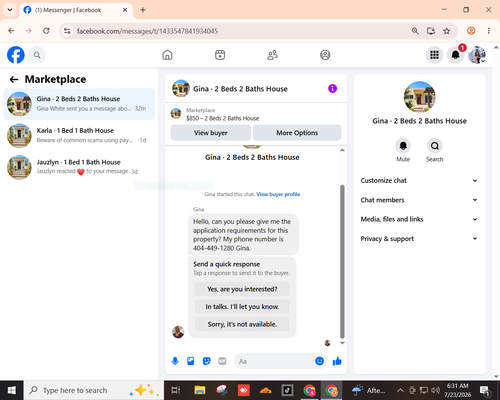Open the Menu grid icon
500x400 pixels.
point(434,55)
